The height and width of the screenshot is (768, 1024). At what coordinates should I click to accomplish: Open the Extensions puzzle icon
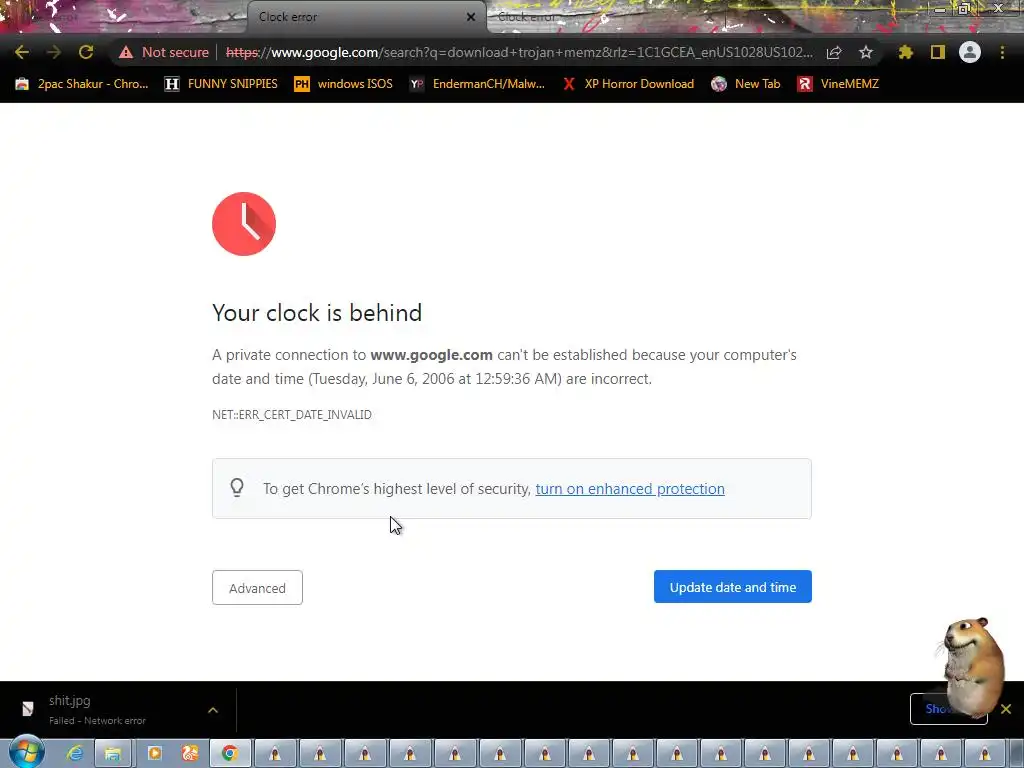coord(906,52)
